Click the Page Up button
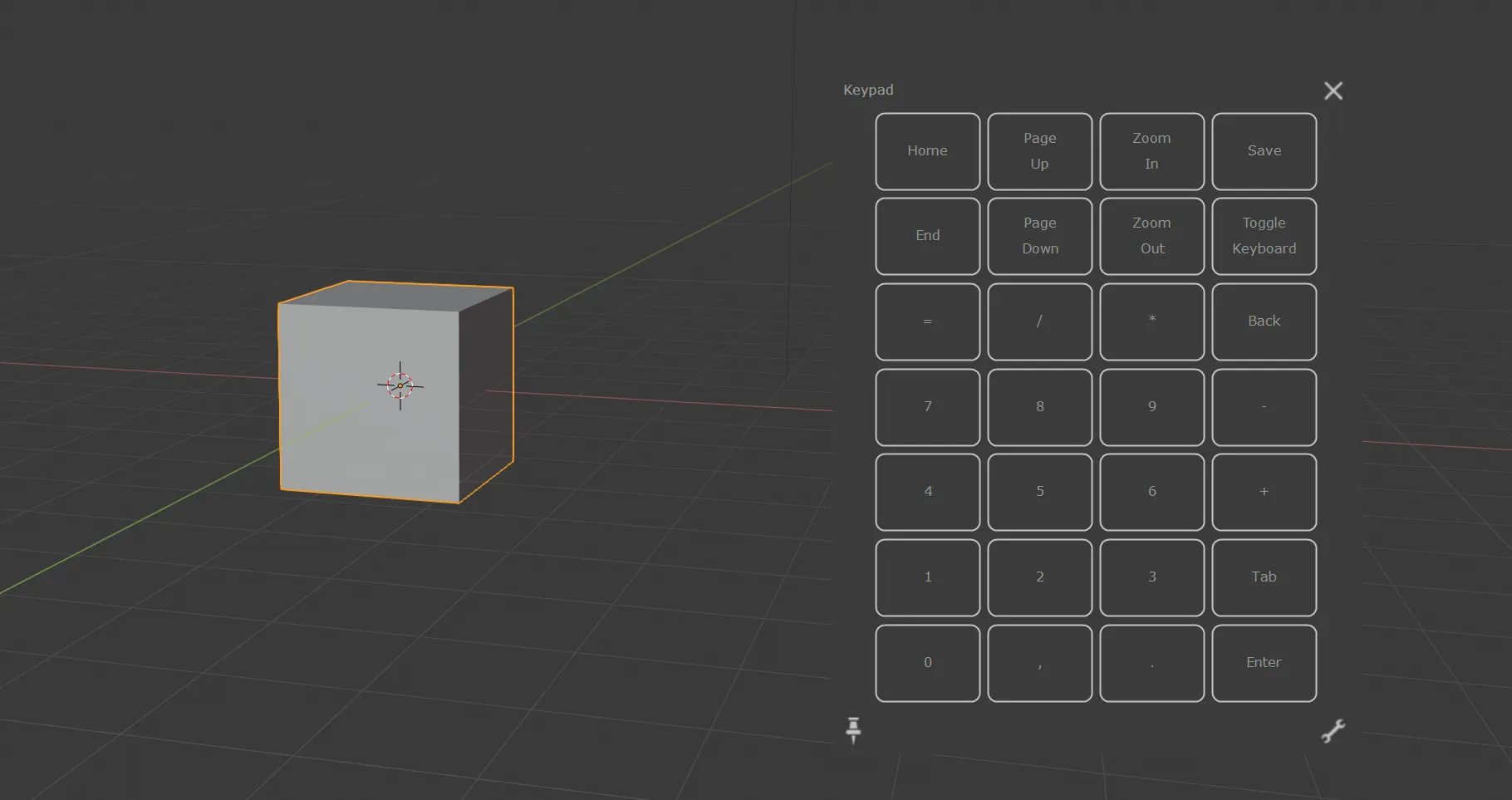 (1039, 151)
